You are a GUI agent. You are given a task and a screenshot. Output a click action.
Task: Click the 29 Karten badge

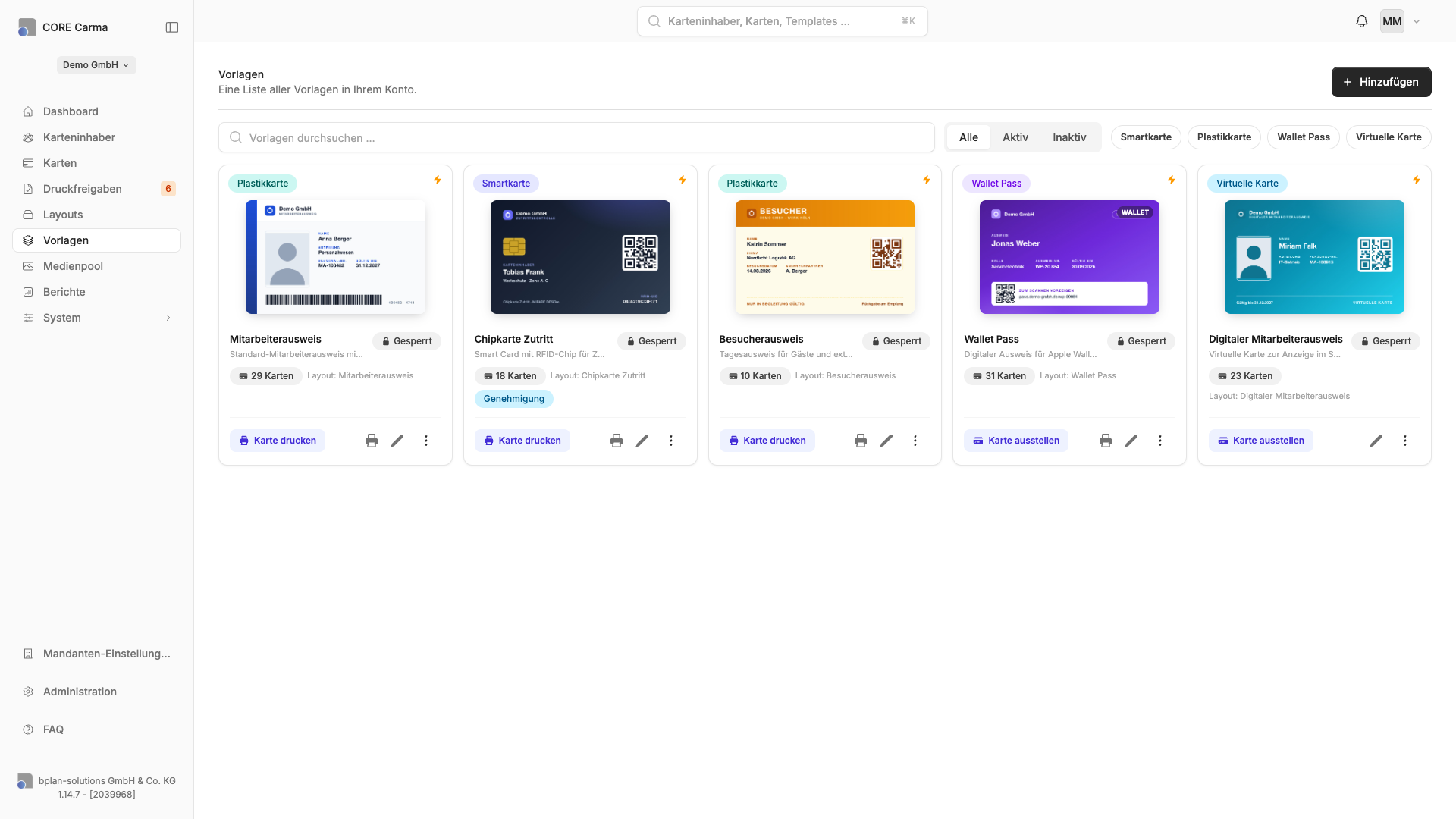pos(266,376)
